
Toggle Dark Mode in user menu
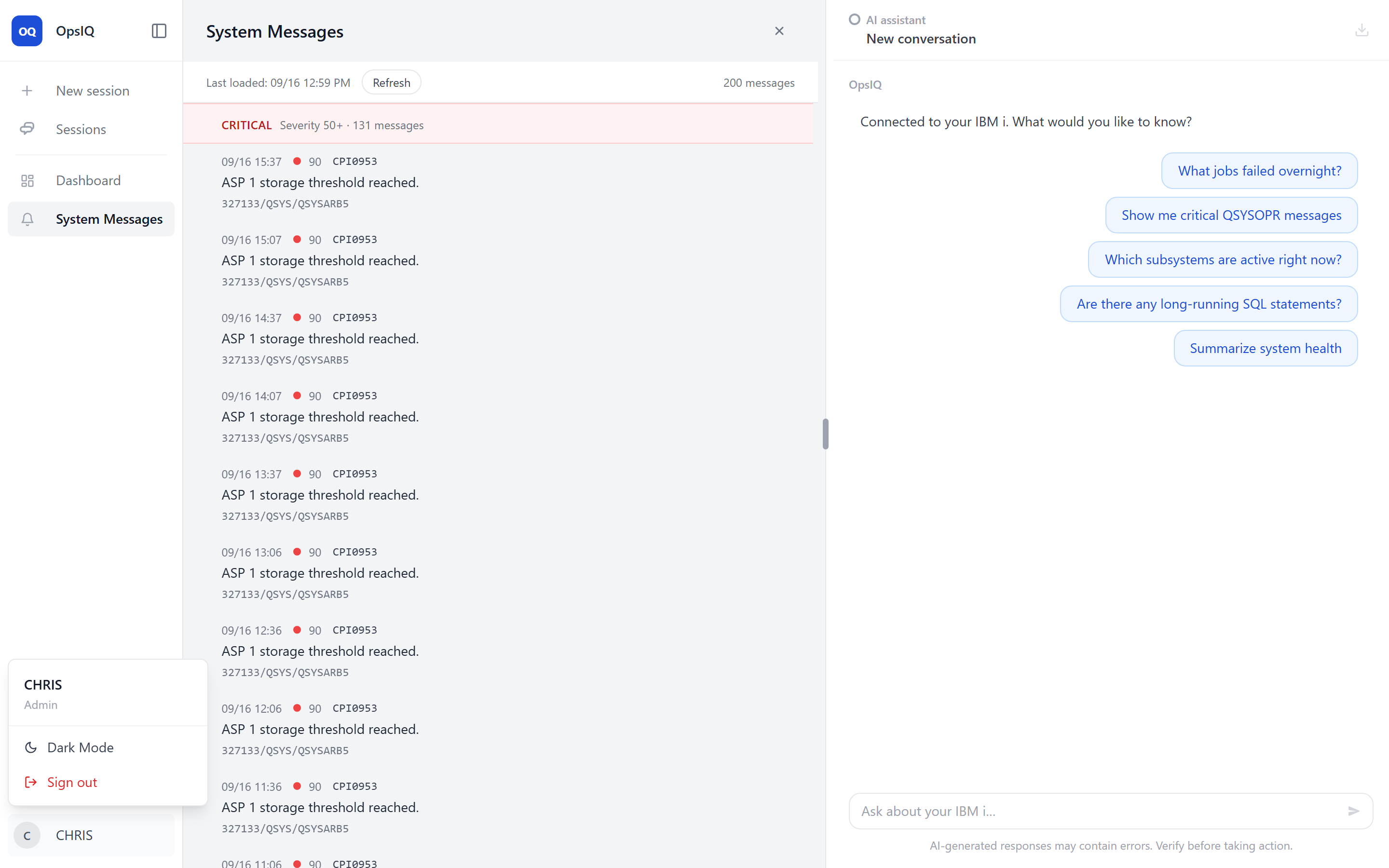pyautogui.click(x=108, y=747)
